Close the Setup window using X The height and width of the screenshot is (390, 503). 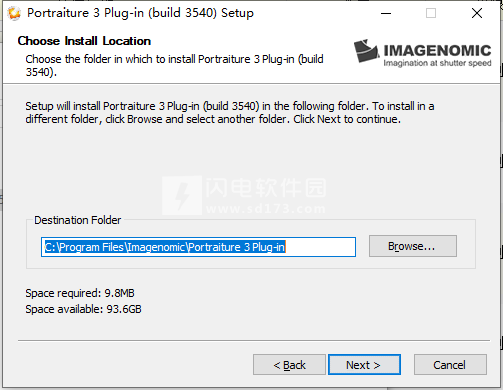(477, 13)
